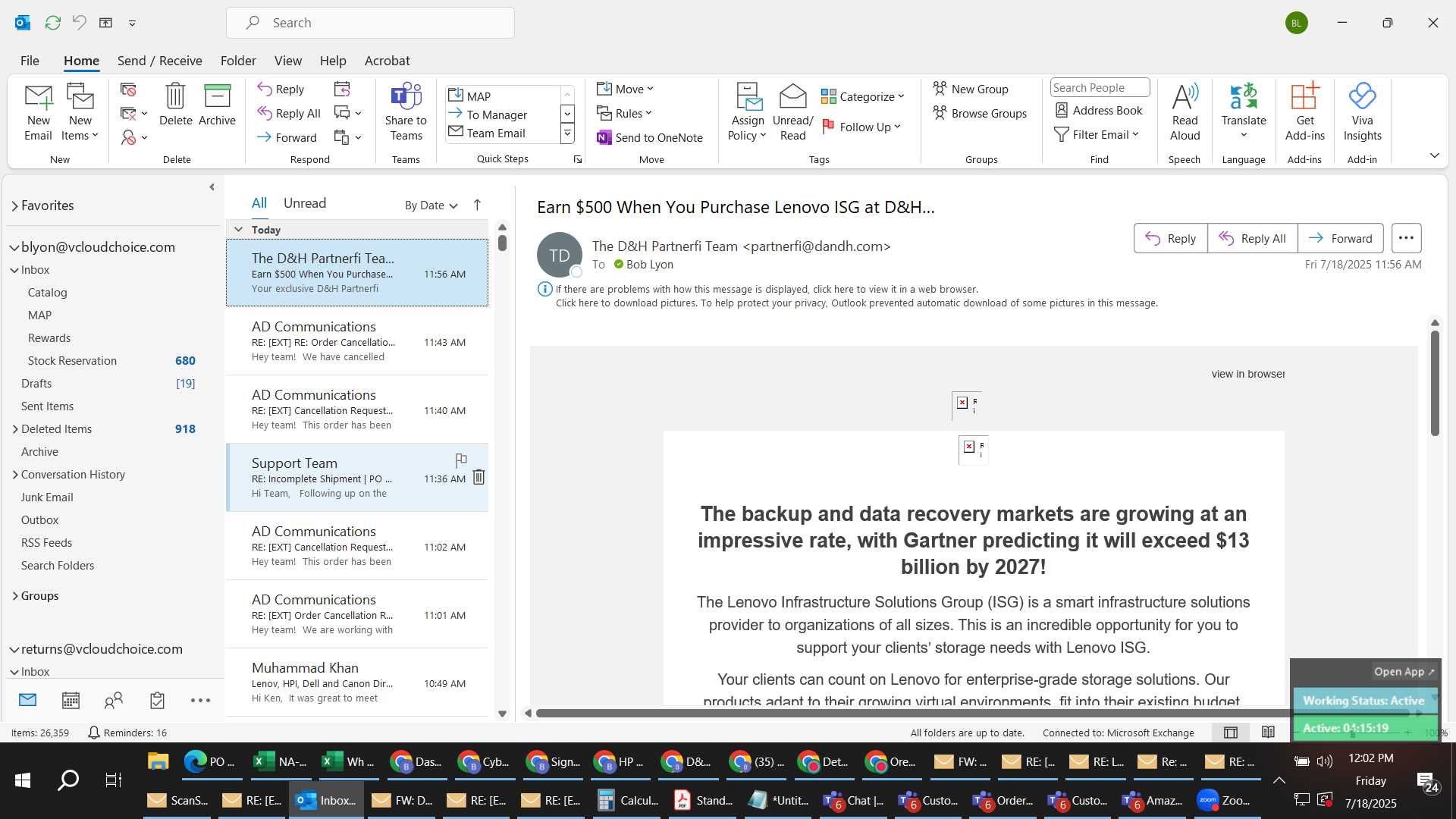Open Calculator from the taskbar
Screen dimensions: 1456x819
(629, 800)
